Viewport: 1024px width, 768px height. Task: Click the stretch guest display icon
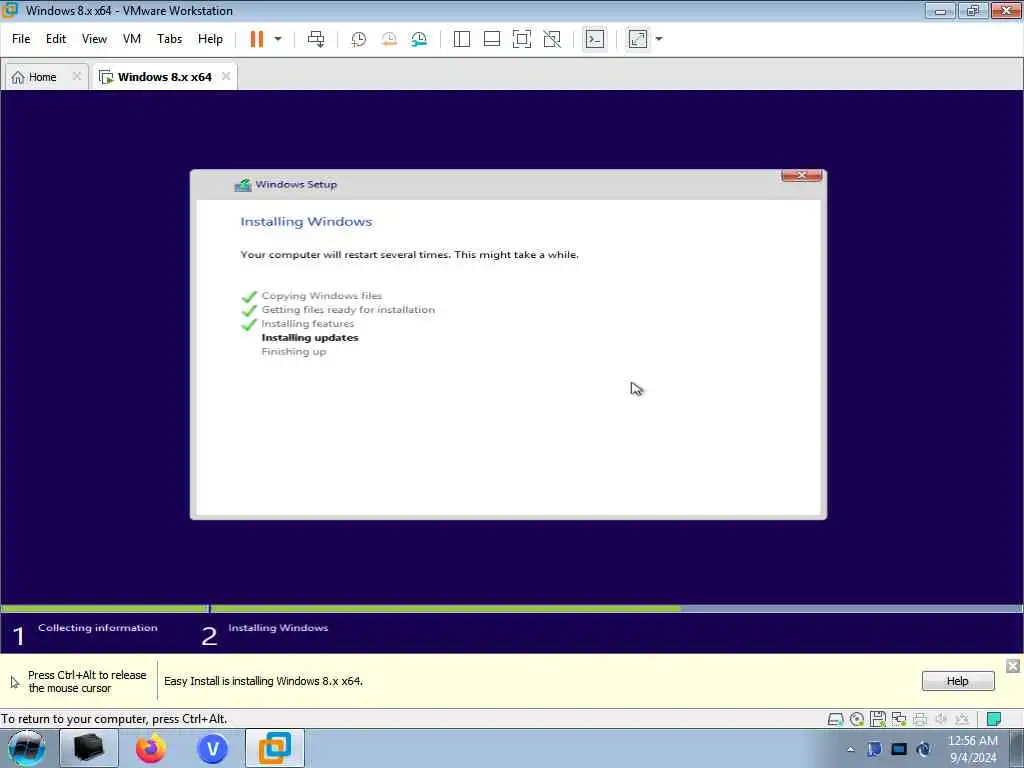[x=638, y=39]
